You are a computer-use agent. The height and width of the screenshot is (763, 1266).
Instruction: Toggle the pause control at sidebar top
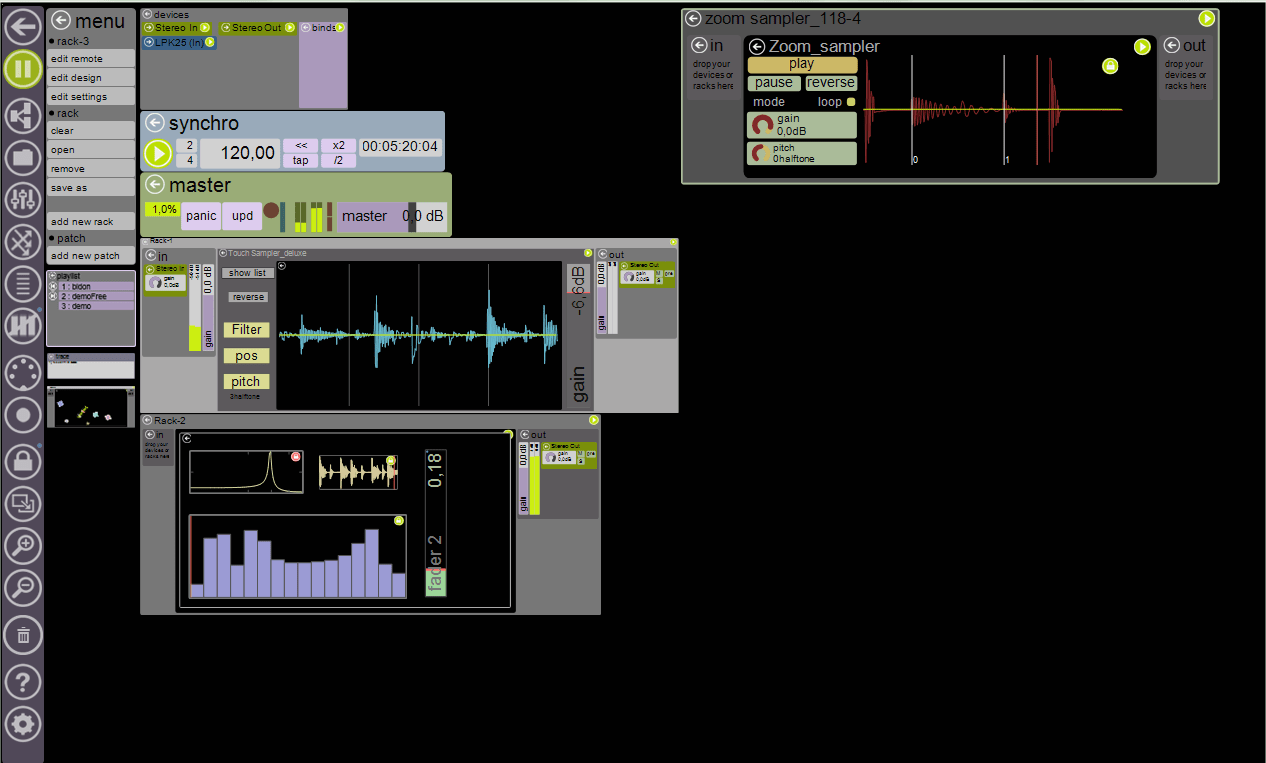(x=22, y=69)
